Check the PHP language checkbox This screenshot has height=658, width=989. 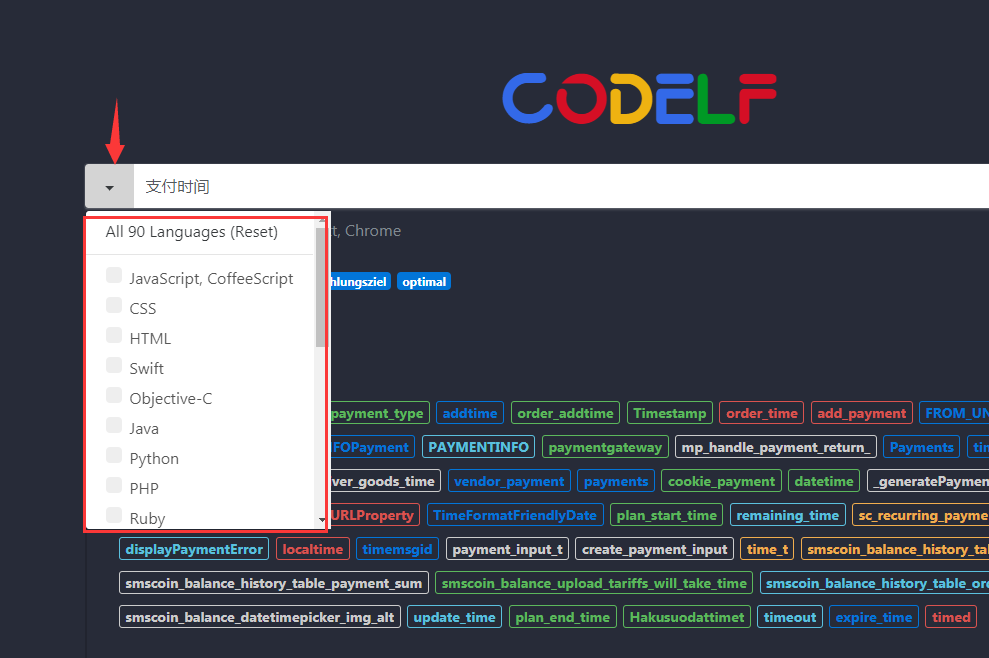pos(114,485)
